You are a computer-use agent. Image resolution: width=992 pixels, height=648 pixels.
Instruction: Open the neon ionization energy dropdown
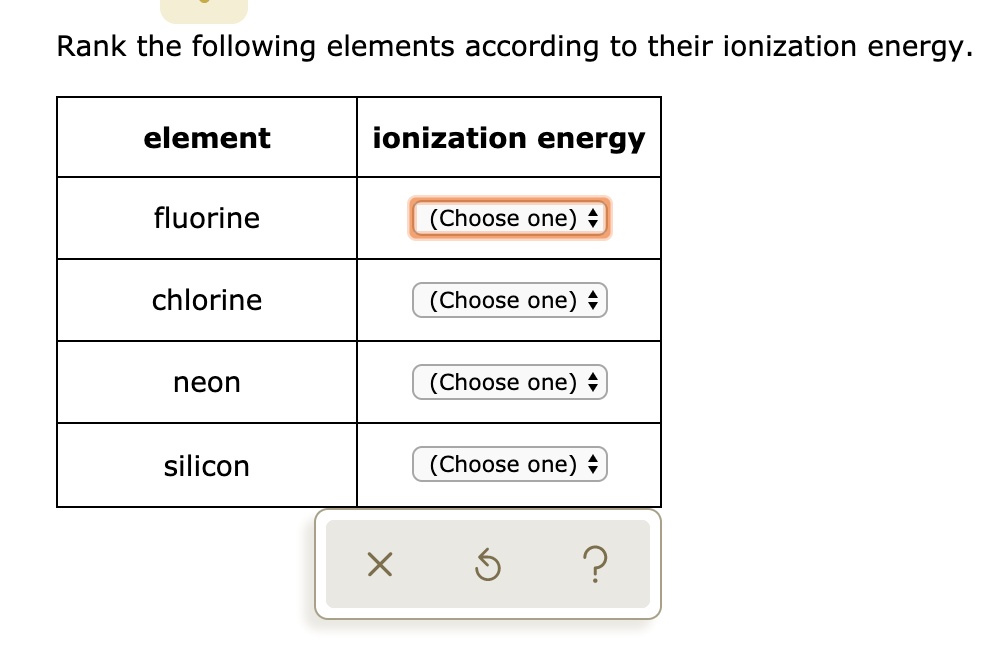pos(509,382)
